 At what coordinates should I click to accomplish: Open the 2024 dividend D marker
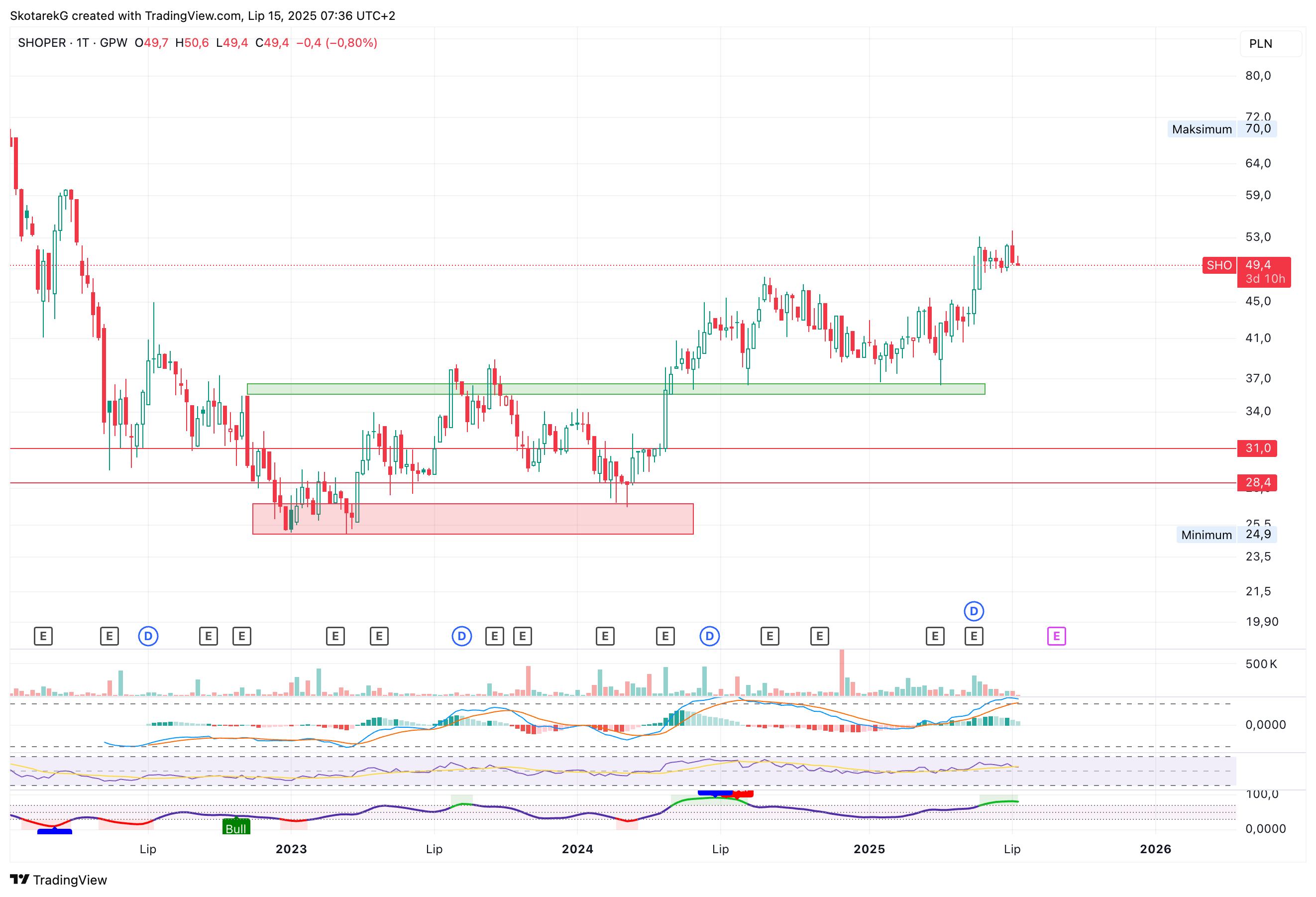pos(709,636)
